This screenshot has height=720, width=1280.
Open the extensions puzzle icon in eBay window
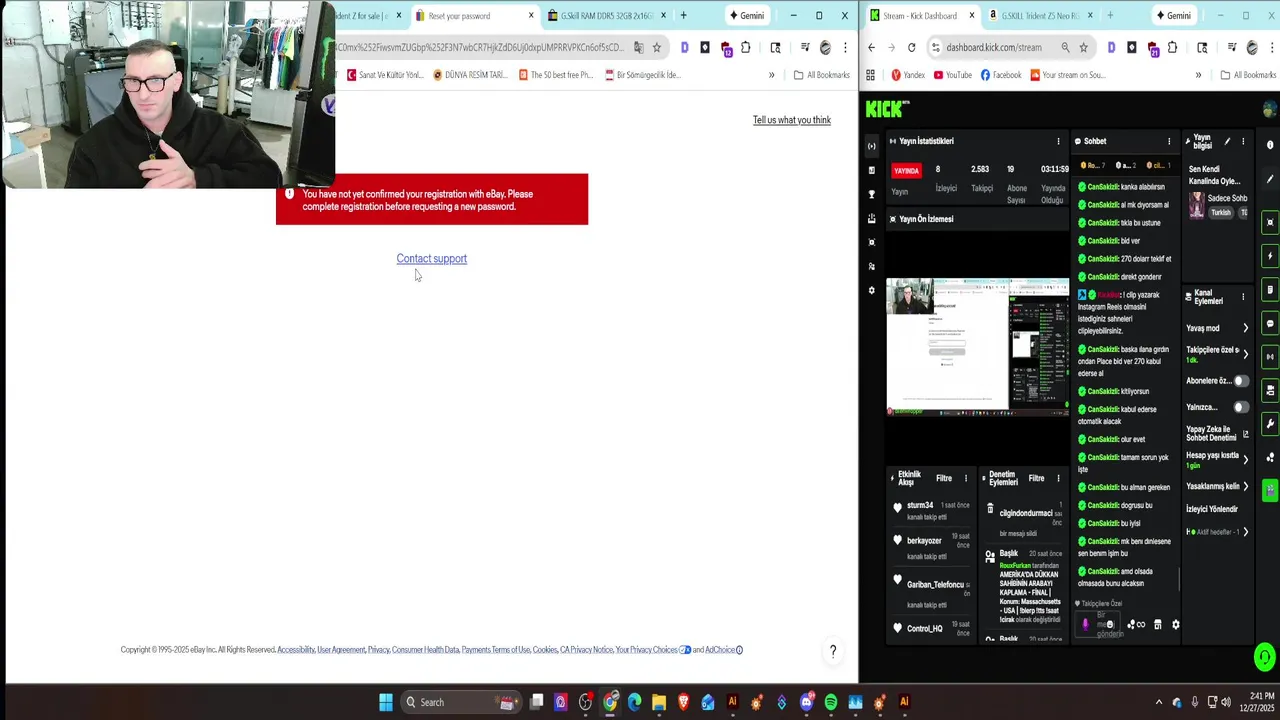[745, 47]
